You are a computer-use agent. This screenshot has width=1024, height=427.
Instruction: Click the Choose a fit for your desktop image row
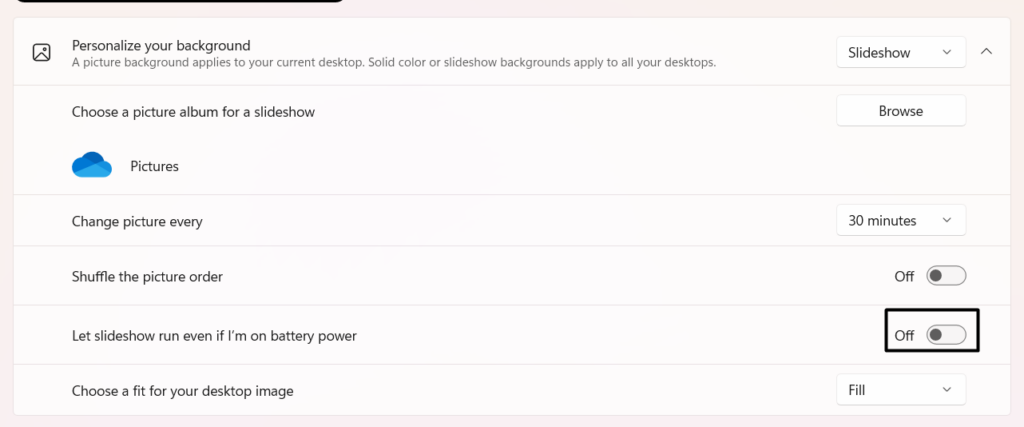tap(512, 390)
